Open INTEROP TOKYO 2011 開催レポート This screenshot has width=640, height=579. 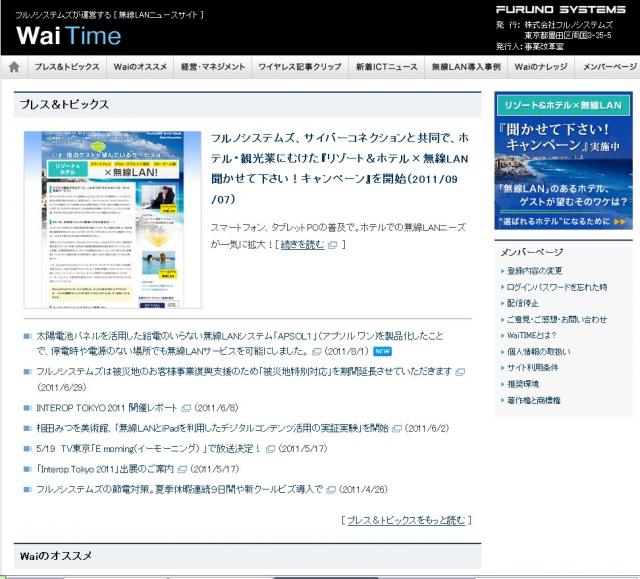click(107, 408)
